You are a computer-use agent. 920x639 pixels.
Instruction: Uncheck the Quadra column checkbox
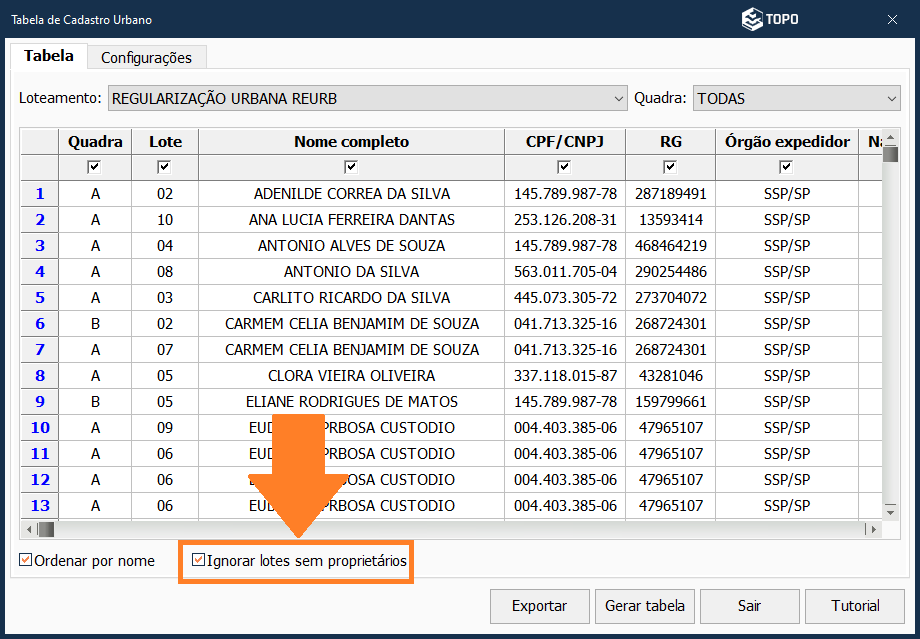(95, 167)
